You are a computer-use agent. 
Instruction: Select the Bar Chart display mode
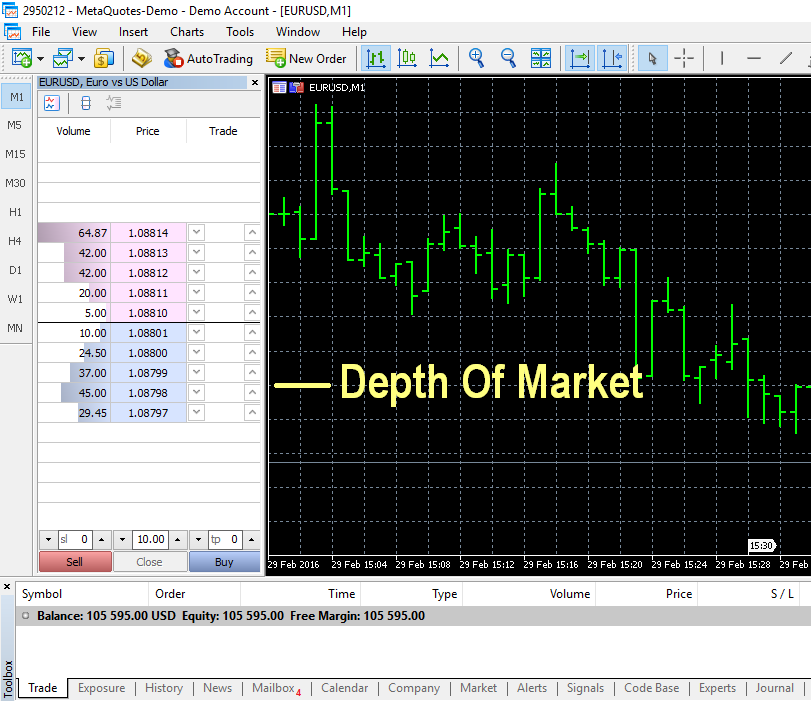pyautogui.click(x=376, y=58)
